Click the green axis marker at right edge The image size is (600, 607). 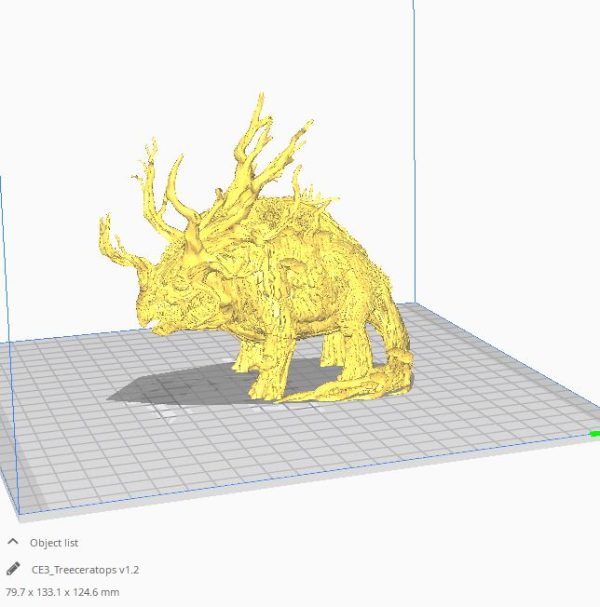click(x=595, y=434)
